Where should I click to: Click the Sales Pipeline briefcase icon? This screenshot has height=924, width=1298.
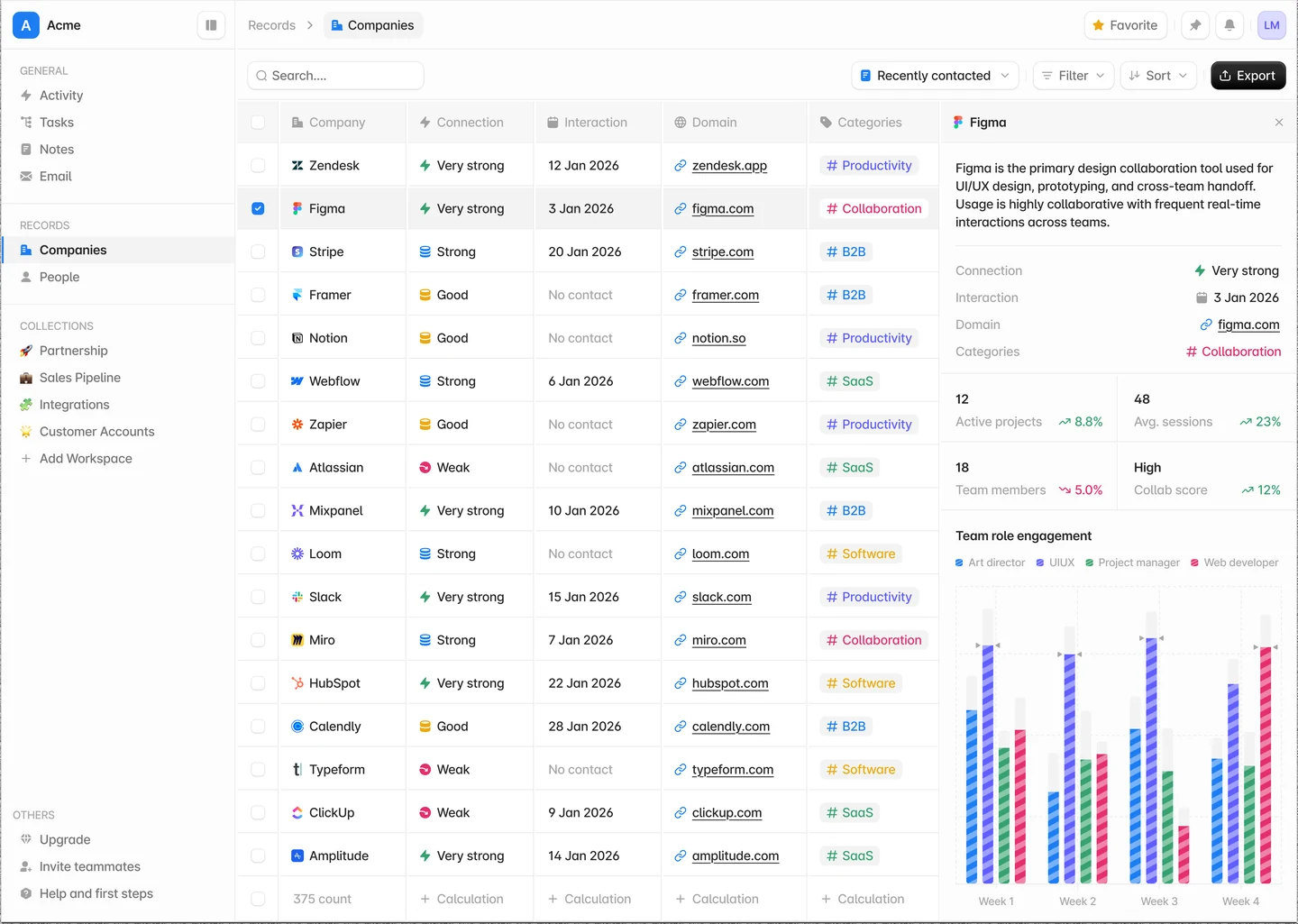point(26,378)
